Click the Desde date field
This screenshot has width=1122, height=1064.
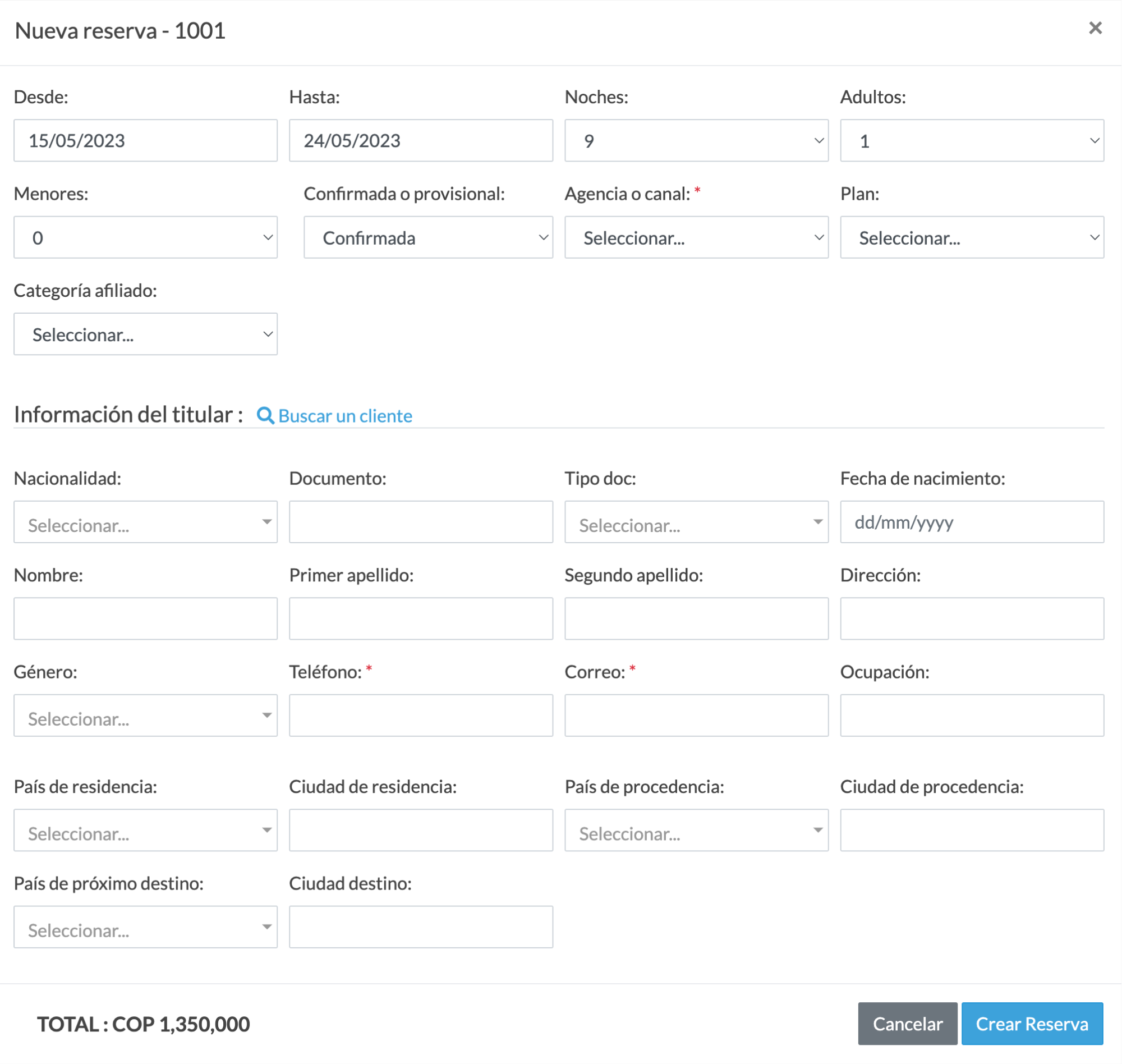[x=146, y=140]
